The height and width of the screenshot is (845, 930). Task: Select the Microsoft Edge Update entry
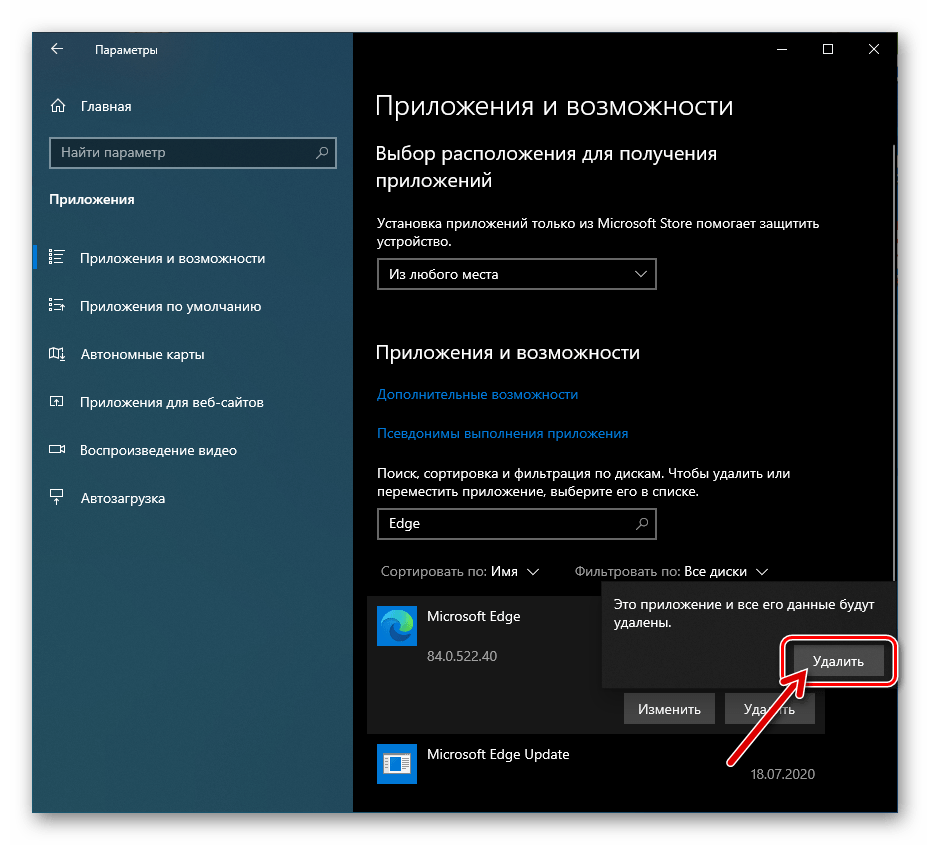[x=595, y=764]
